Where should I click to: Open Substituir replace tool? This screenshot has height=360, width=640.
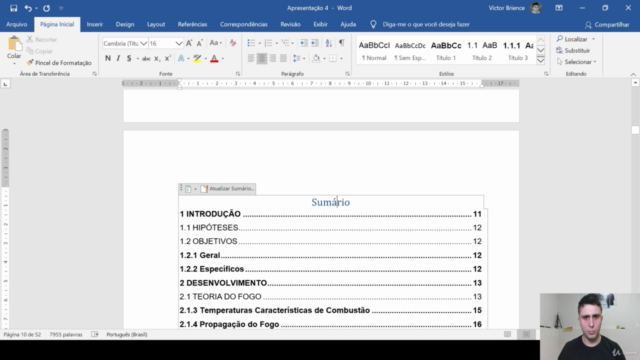573,51
